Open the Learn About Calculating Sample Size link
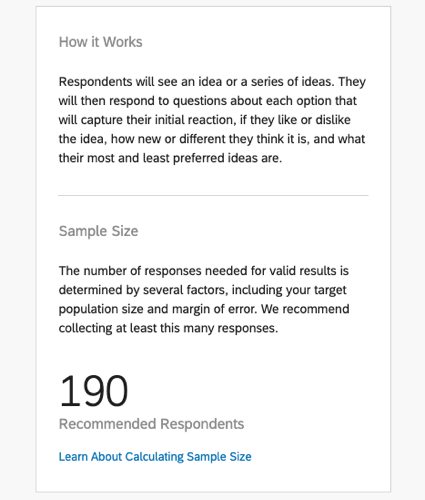Screen dimensions: 425x500 click(x=155, y=457)
